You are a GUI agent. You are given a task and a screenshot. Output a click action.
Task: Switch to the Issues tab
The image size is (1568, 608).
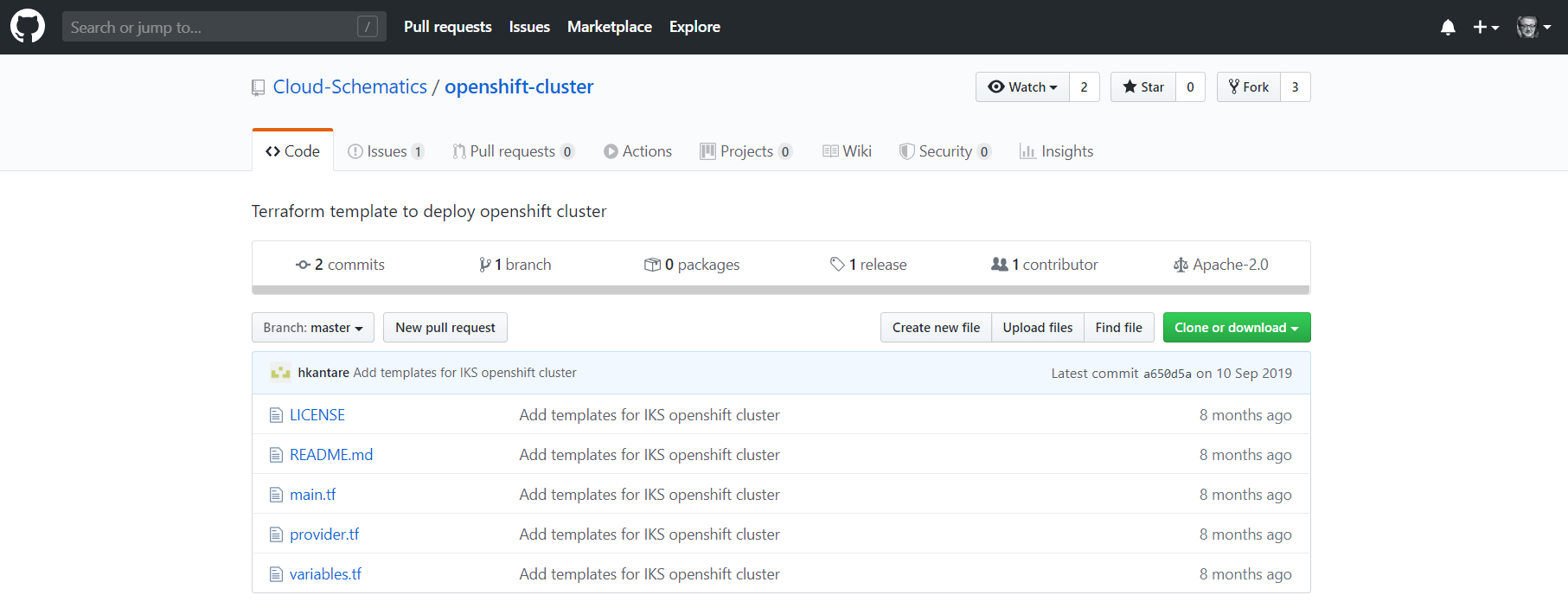386,151
